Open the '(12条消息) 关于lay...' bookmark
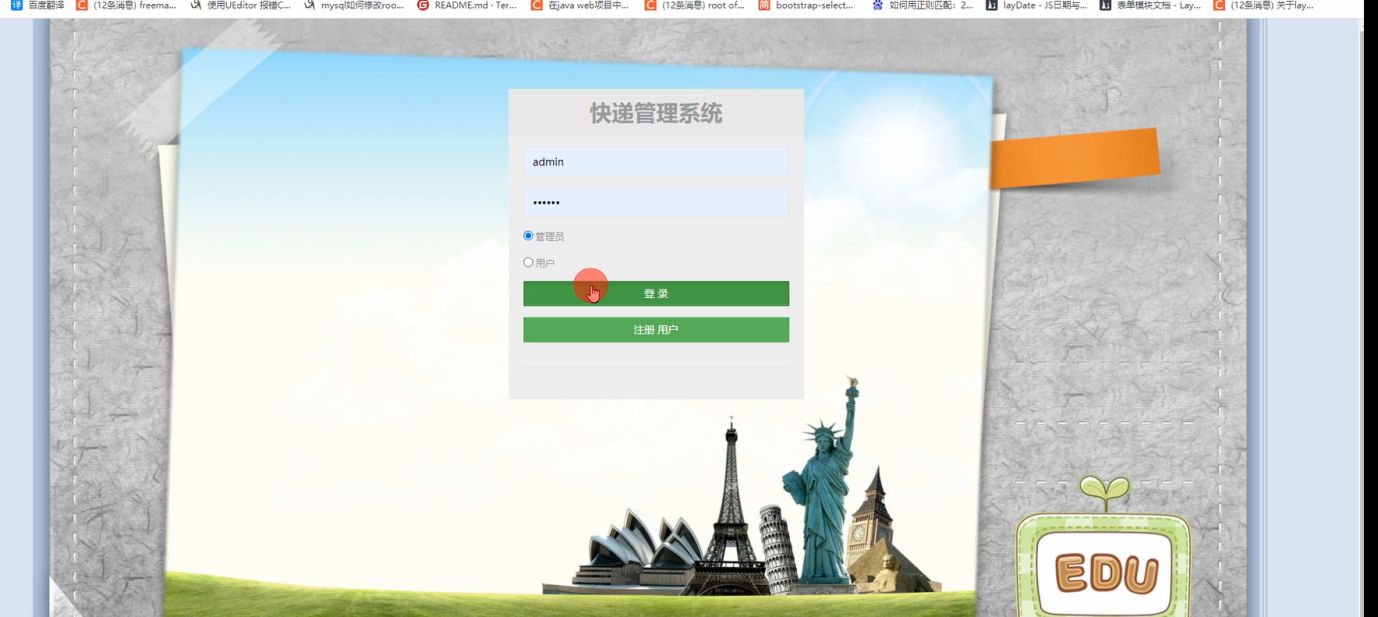The width and height of the screenshot is (1378, 617). pyautogui.click(x=1263, y=5)
